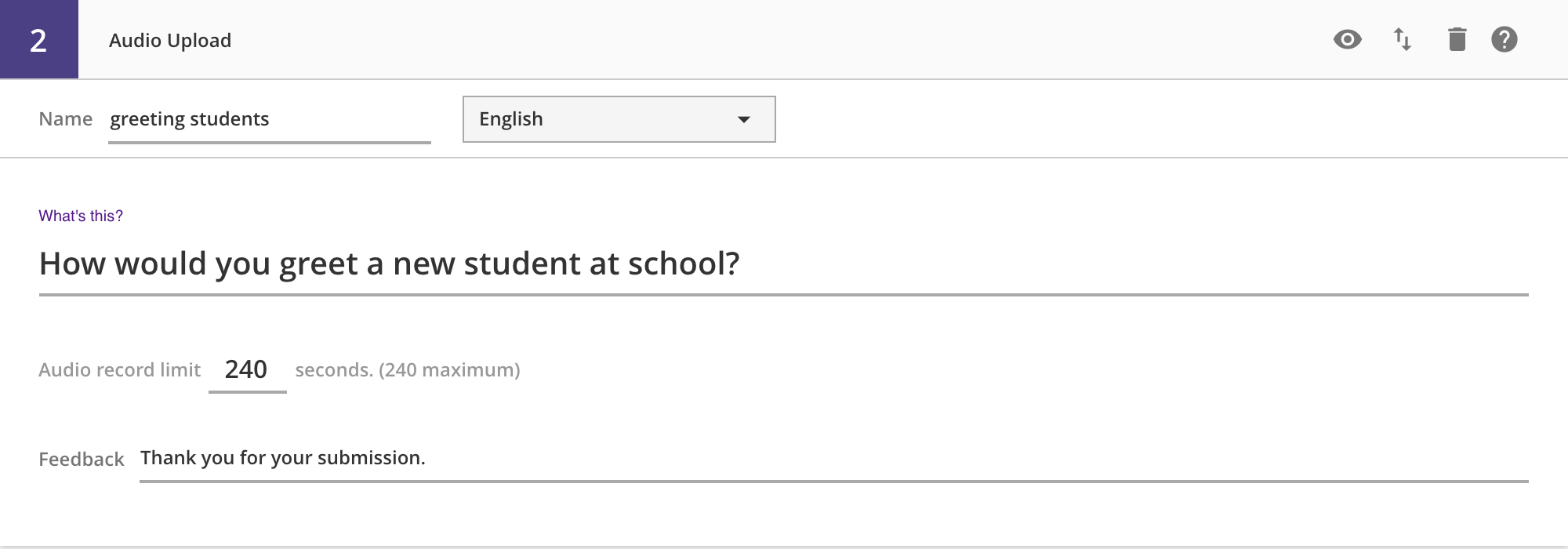Open the 'What's this?' link
Screen dimensions: 1568x549
81,216
